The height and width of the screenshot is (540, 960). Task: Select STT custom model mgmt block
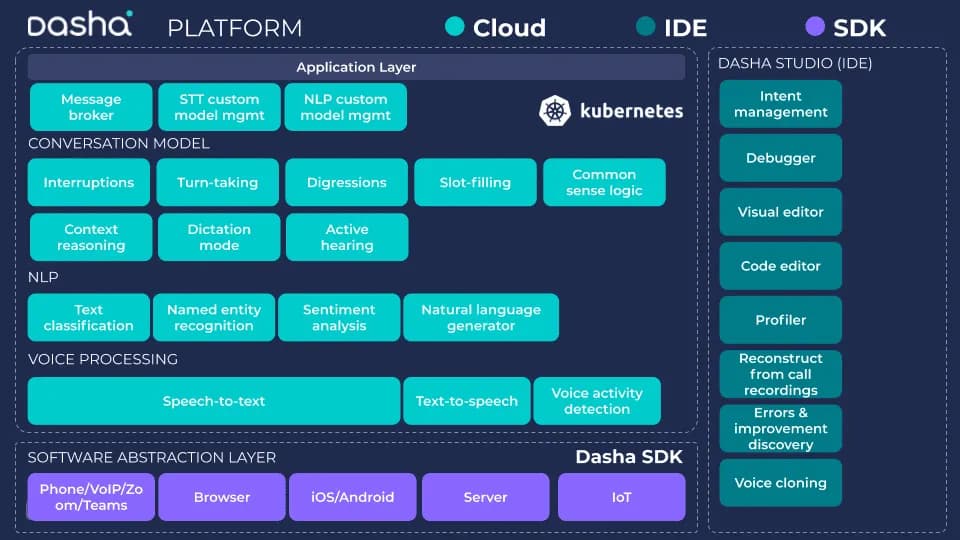[219, 107]
